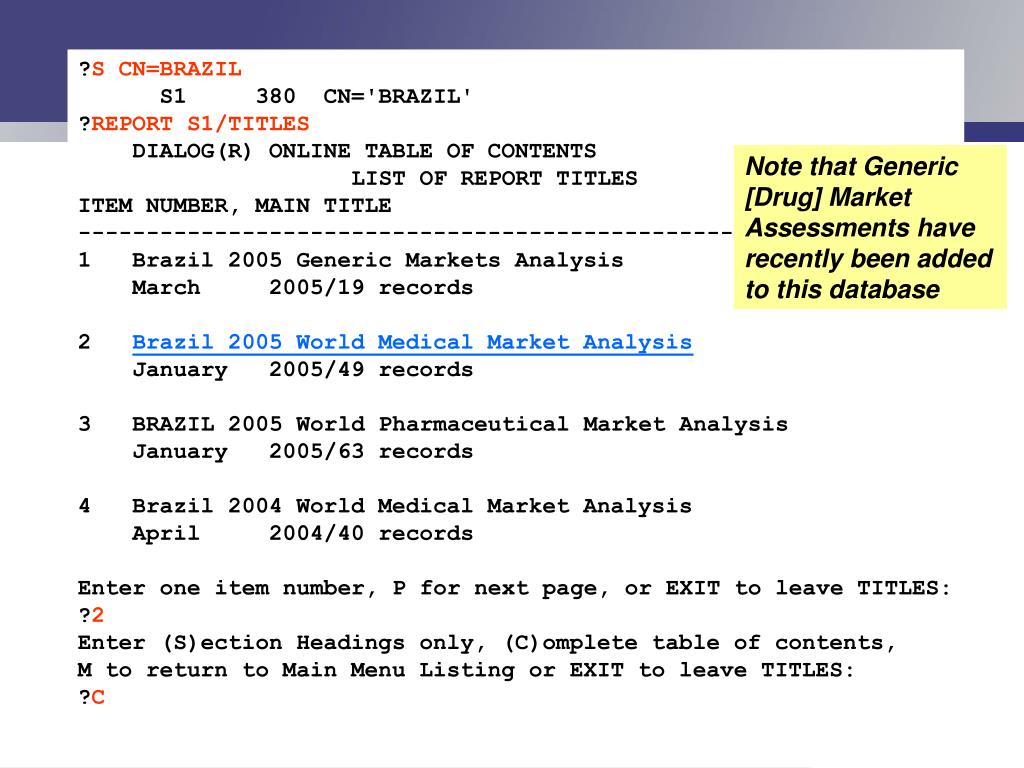Viewport: 1024px width, 768px height.
Task: Select the red 2 typed response
Action: pyautogui.click(x=97, y=615)
